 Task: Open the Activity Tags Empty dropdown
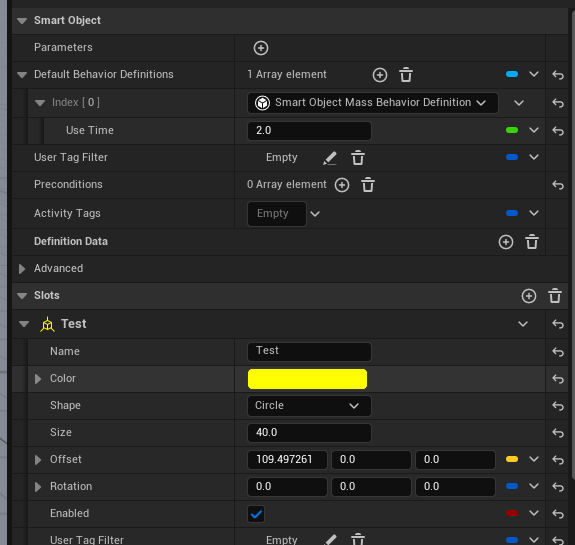(315, 214)
